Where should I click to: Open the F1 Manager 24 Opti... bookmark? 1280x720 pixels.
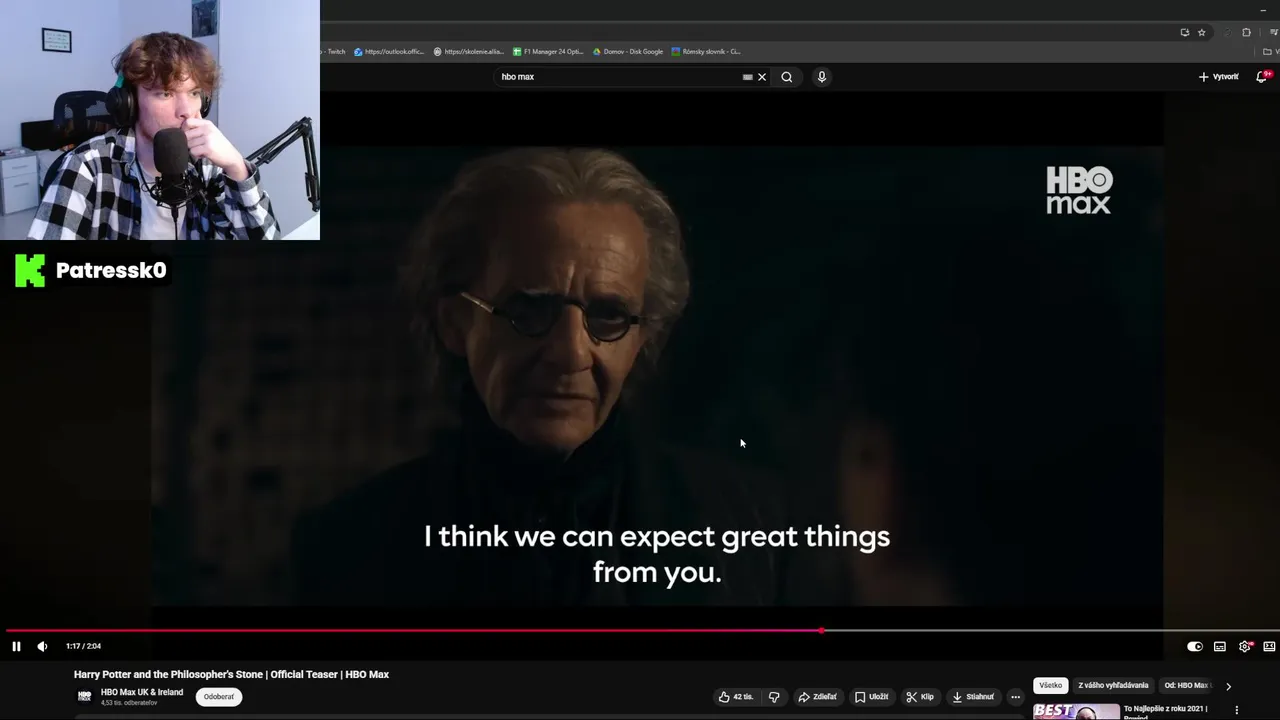(x=547, y=51)
